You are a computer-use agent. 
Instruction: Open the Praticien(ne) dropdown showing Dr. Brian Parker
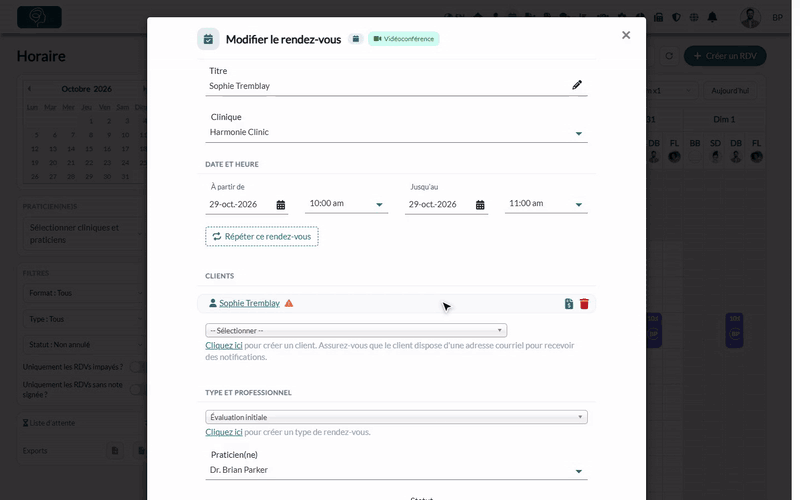coord(396,470)
